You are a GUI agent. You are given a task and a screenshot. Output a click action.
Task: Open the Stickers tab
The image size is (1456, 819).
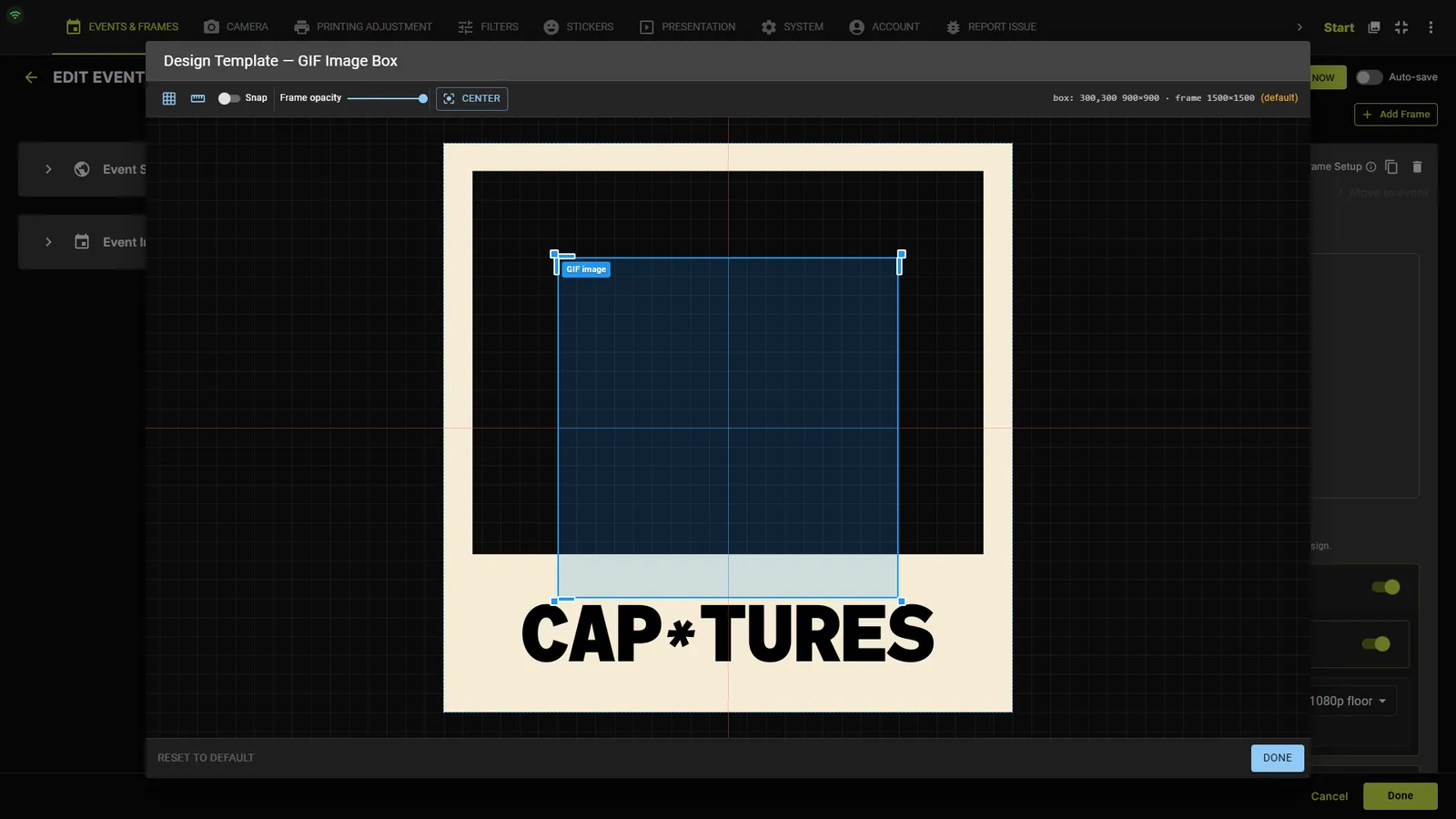coord(578,27)
